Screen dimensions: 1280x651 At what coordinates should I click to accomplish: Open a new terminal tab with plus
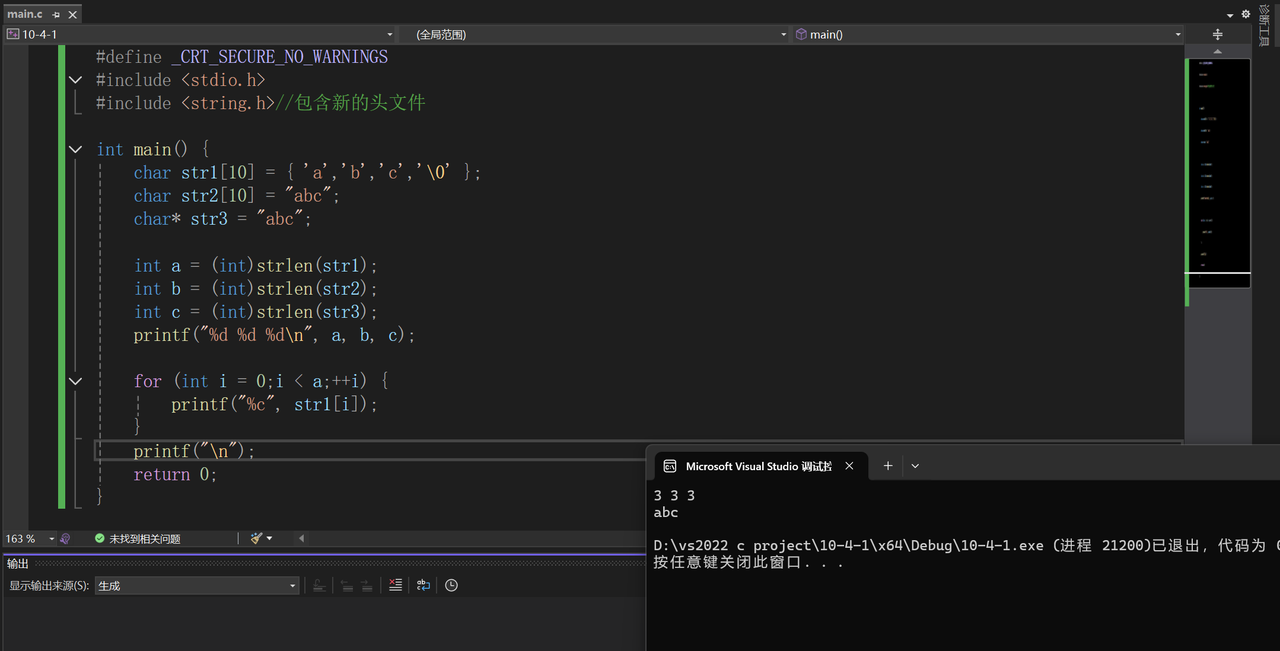[x=887, y=466]
